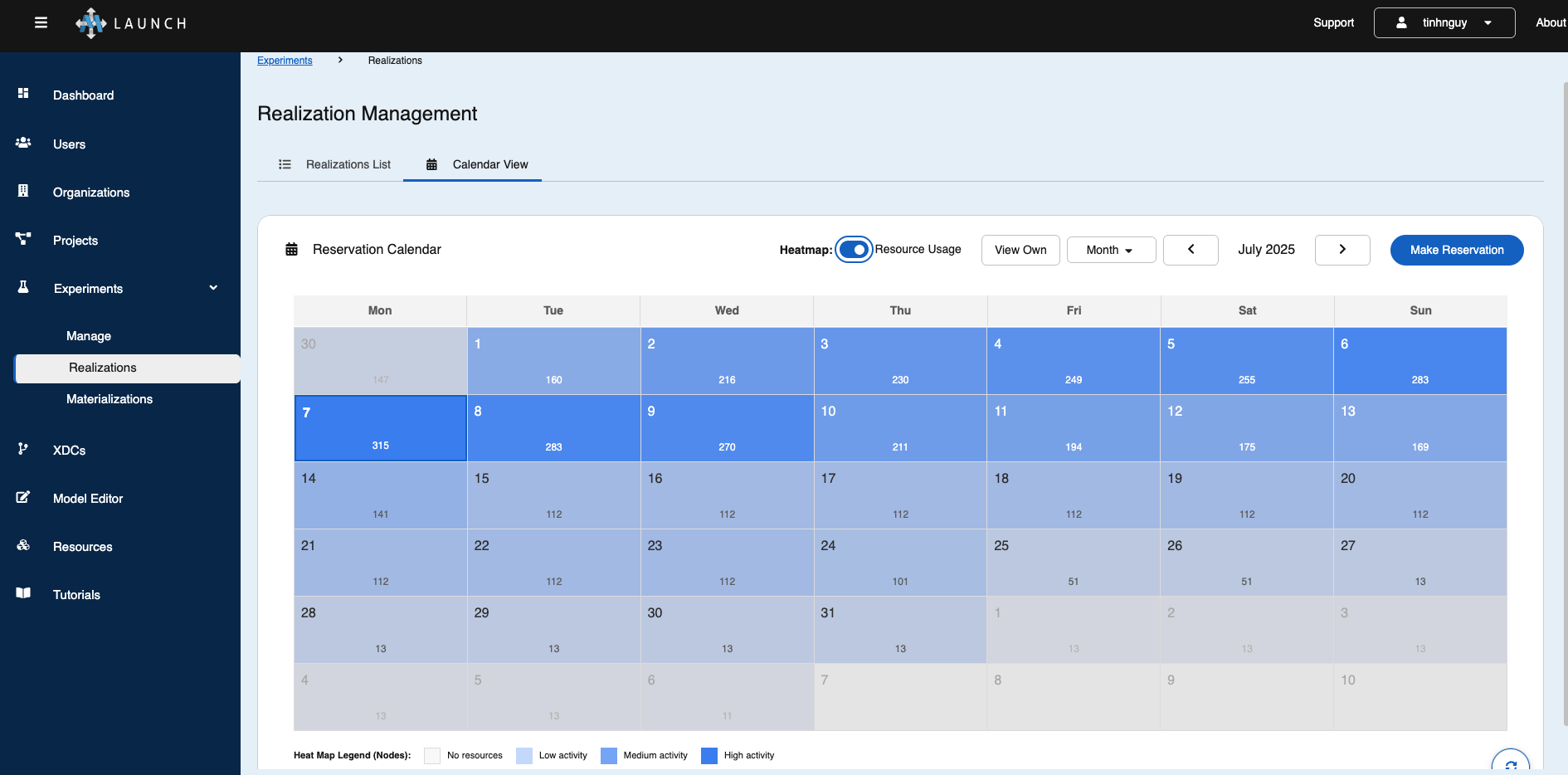Click the Projects diagram icon

pyautogui.click(x=23, y=239)
